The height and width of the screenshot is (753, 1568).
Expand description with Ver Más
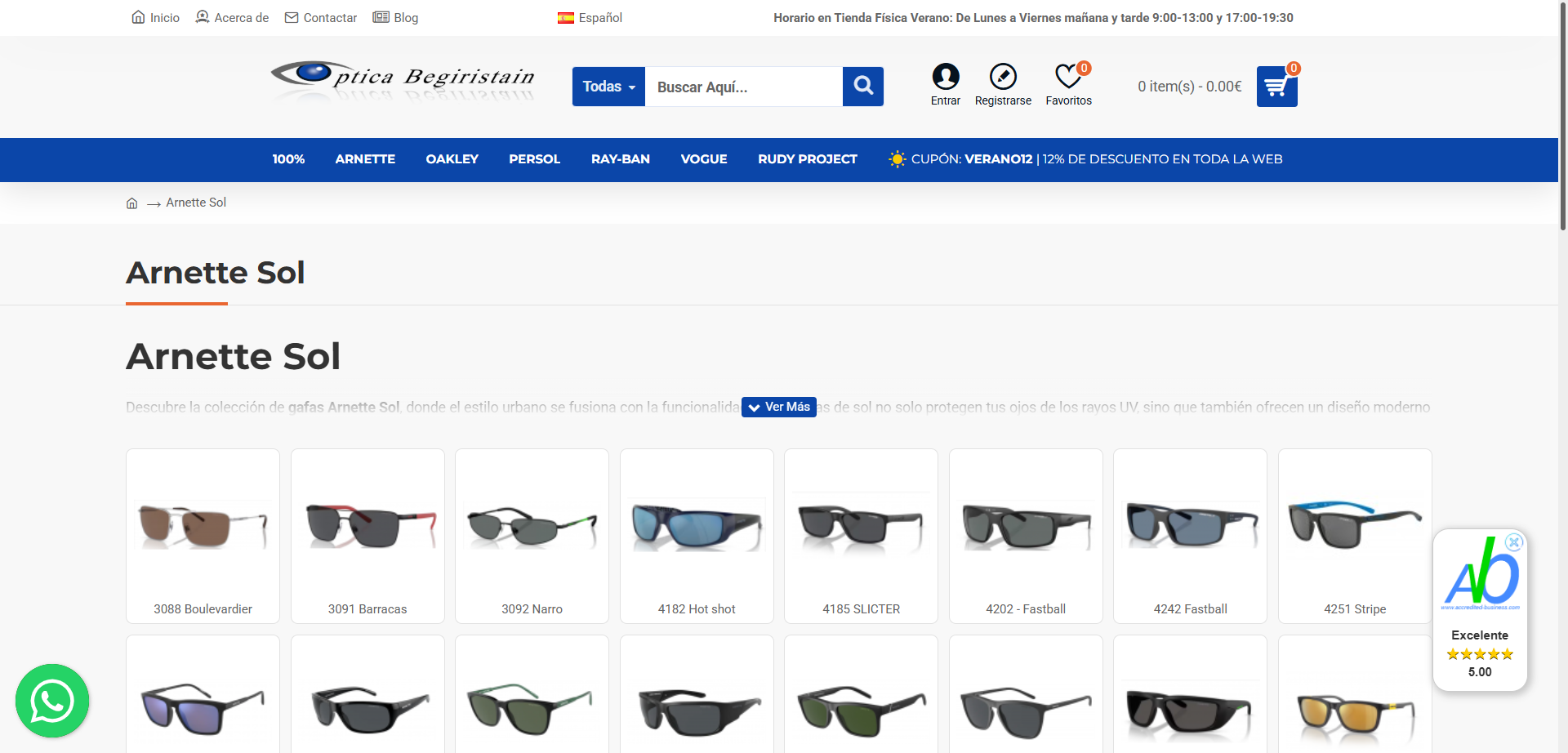[x=779, y=407]
